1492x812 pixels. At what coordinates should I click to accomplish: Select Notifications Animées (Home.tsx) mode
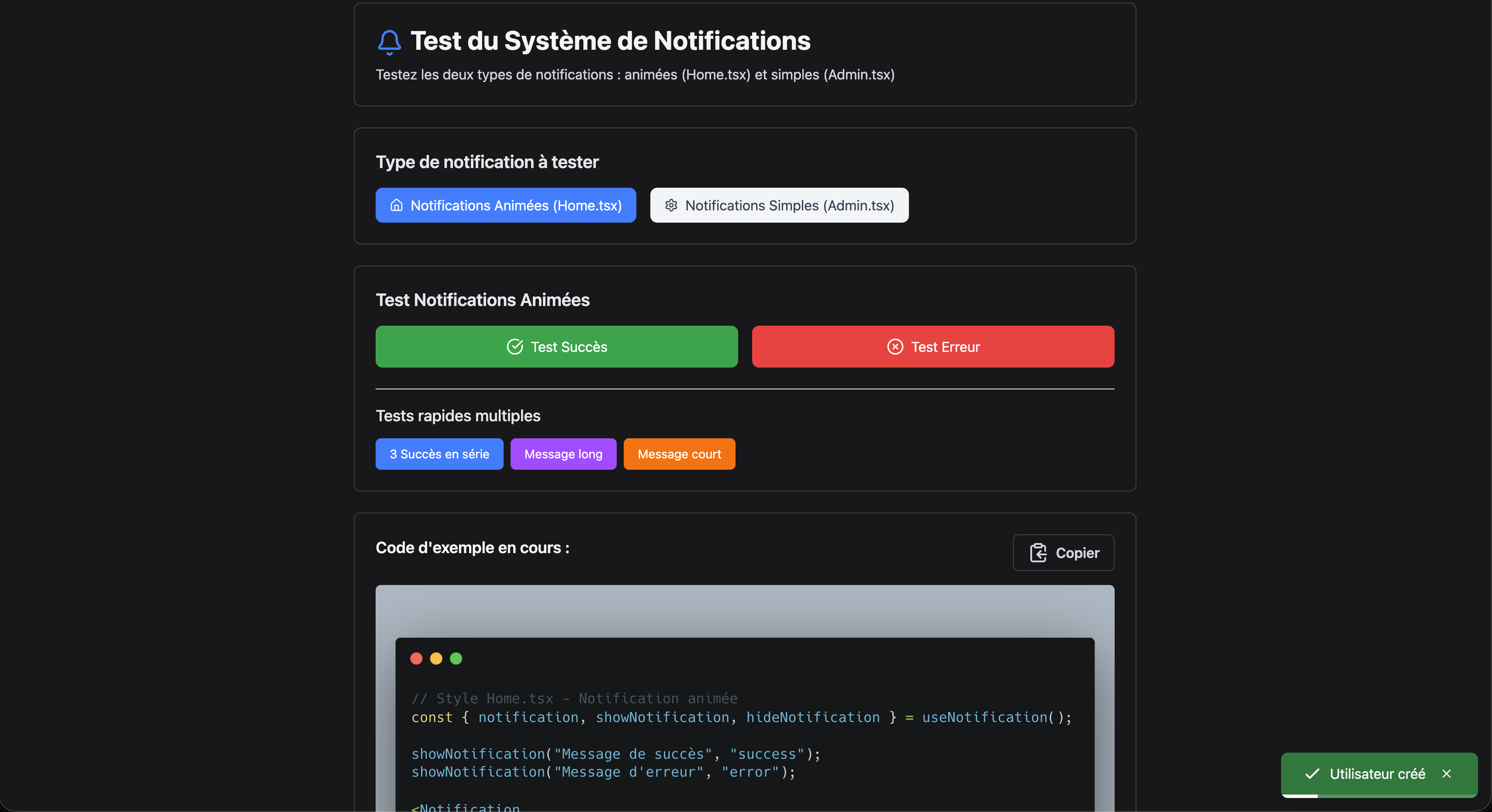point(505,206)
